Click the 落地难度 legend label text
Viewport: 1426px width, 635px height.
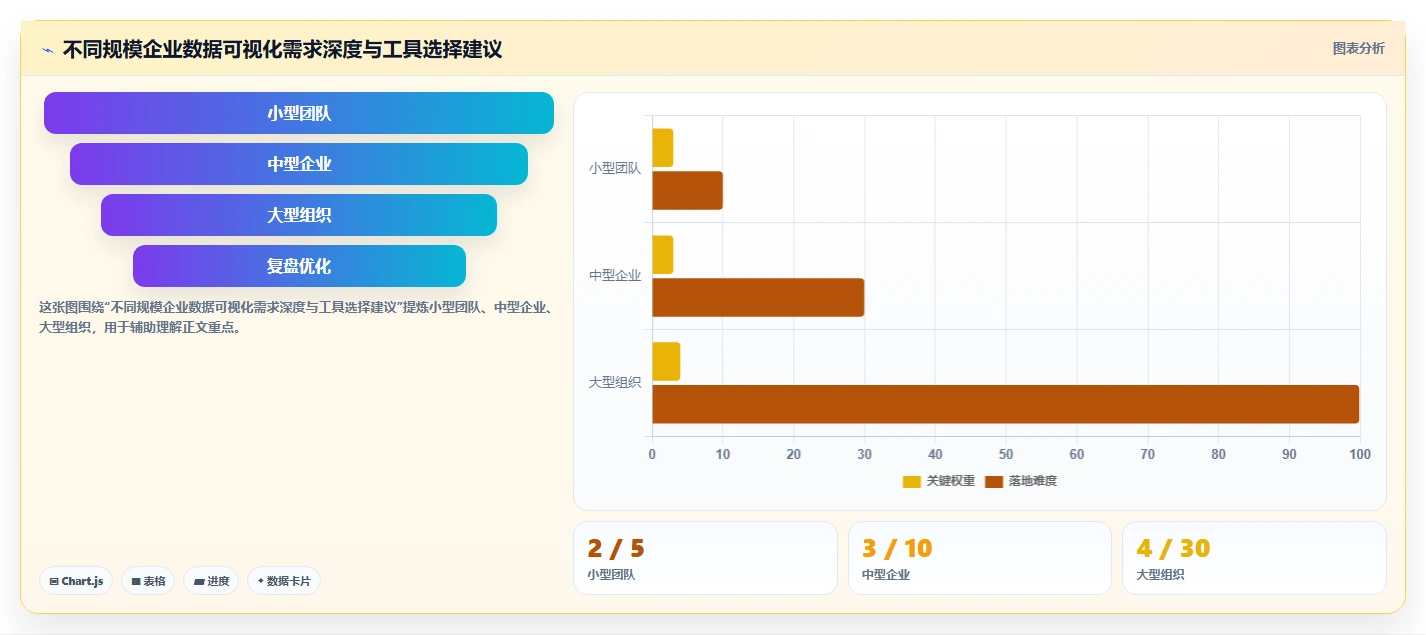(1032, 482)
